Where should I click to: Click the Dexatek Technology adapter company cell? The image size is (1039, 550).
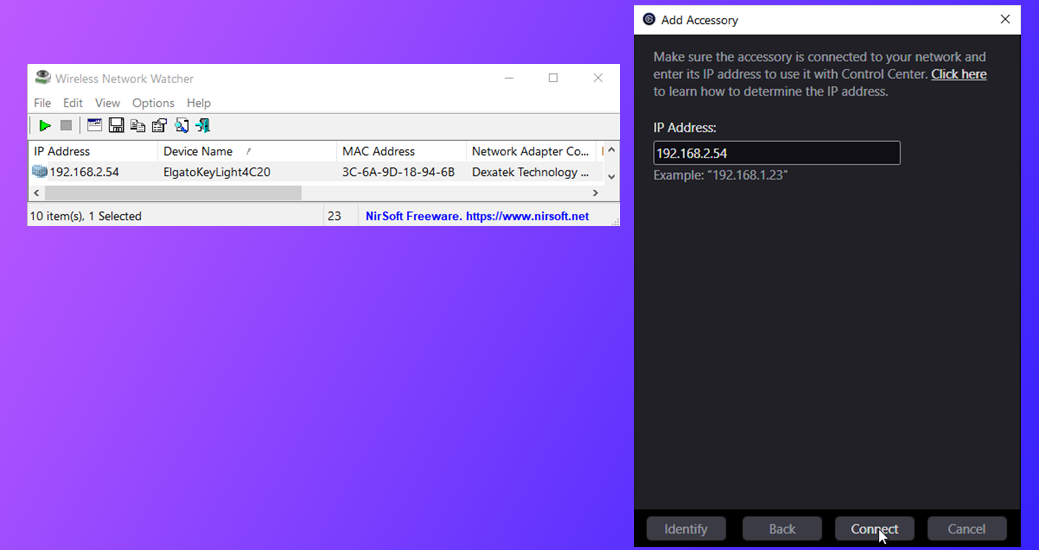point(530,172)
